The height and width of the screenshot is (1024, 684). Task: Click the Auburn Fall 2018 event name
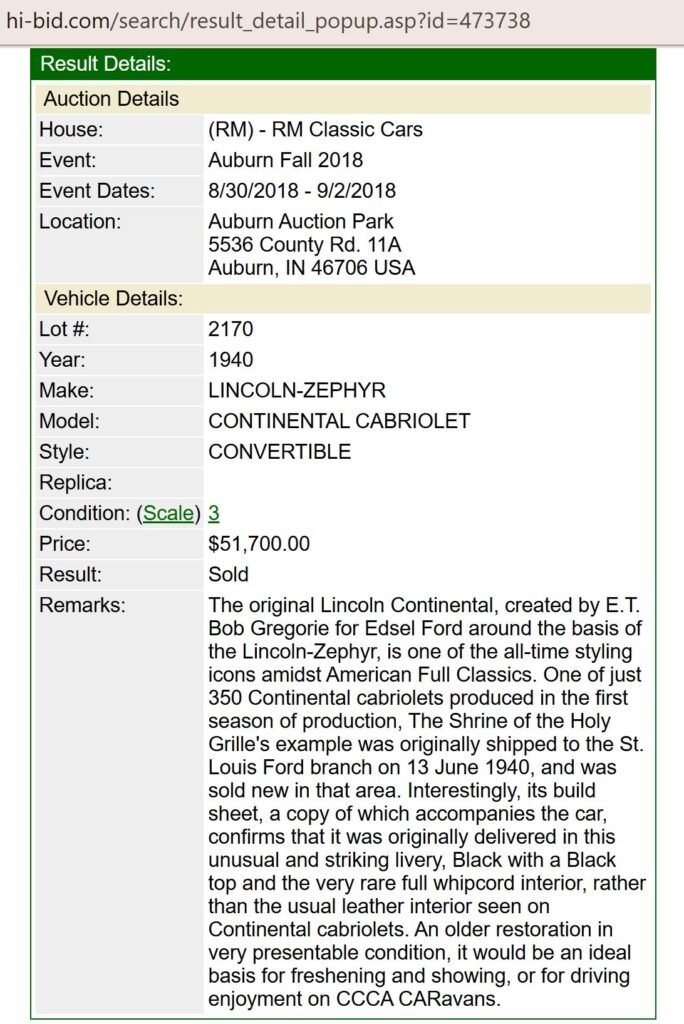click(285, 160)
